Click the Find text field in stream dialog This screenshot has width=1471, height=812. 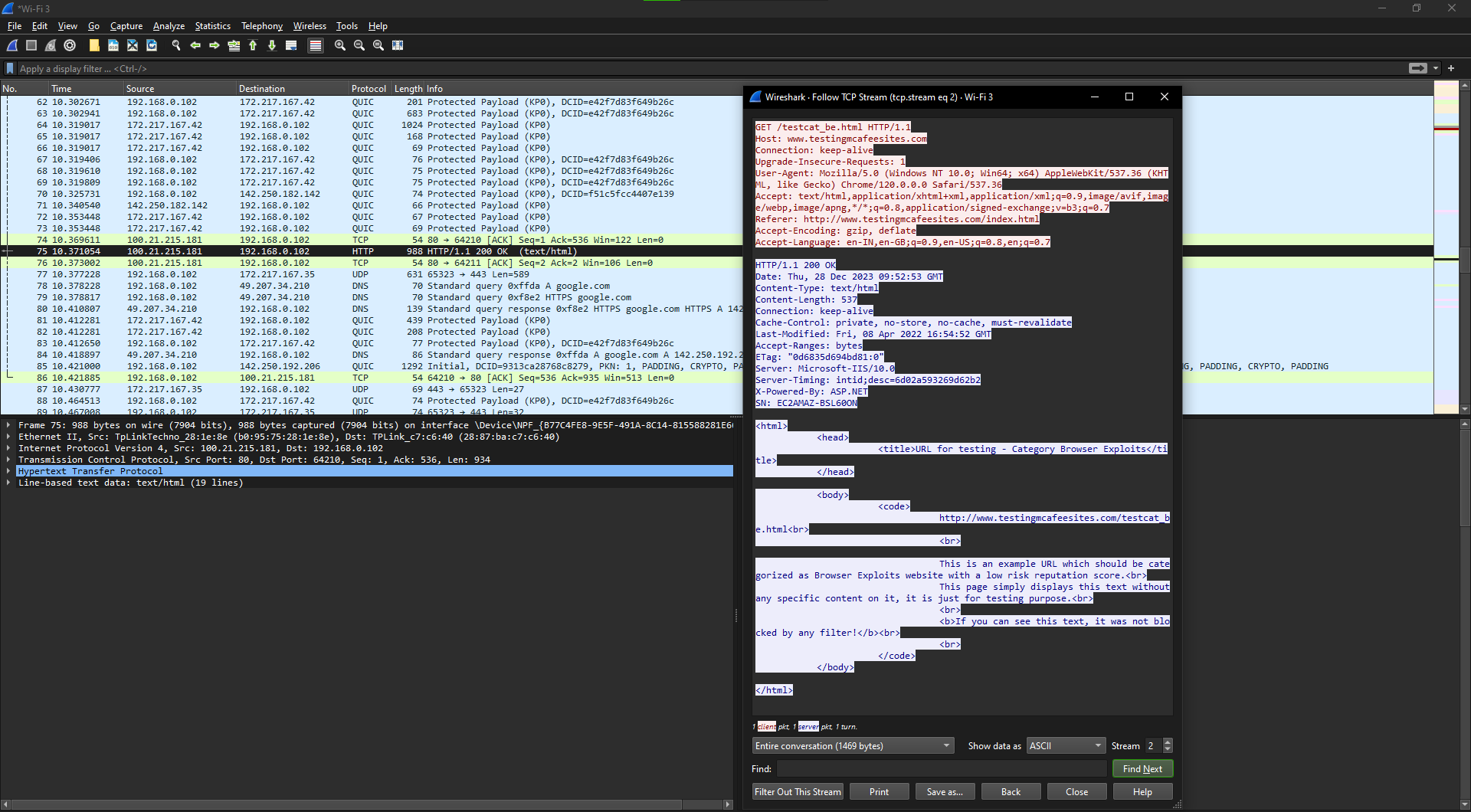pyautogui.click(x=942, y=768)
